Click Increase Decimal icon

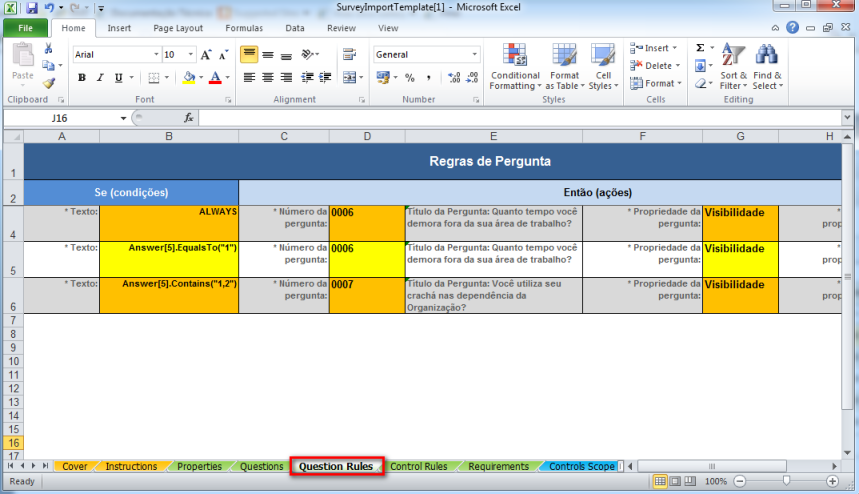click(x=454, y=78)
